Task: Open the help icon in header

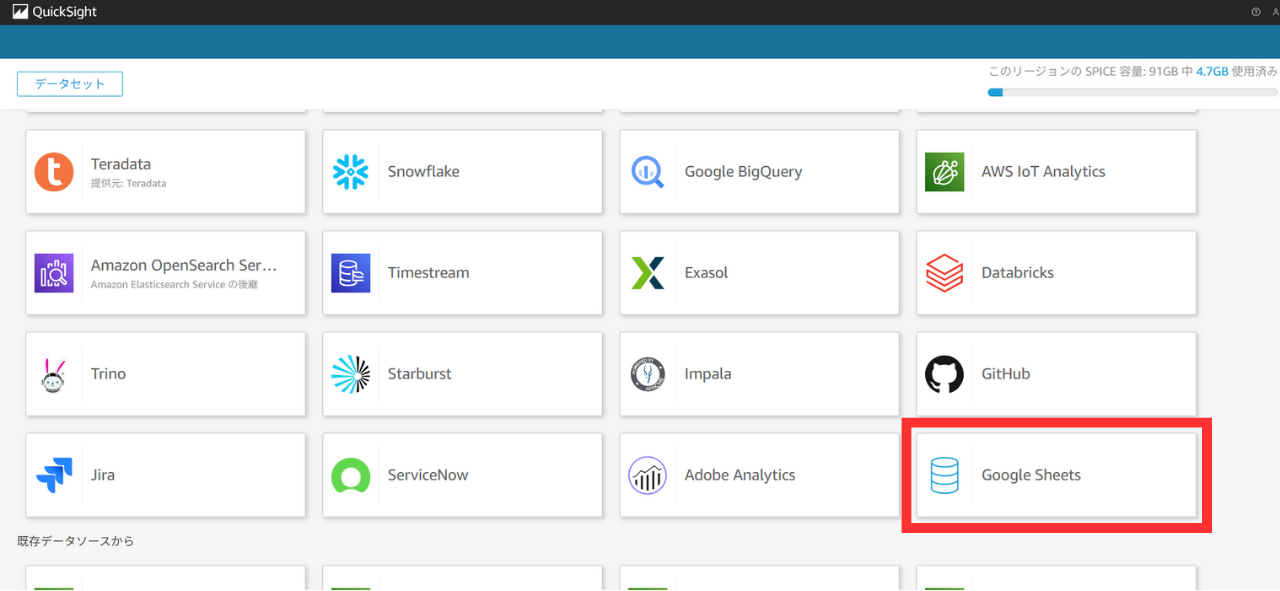Action: click(x=1256, y=12)
